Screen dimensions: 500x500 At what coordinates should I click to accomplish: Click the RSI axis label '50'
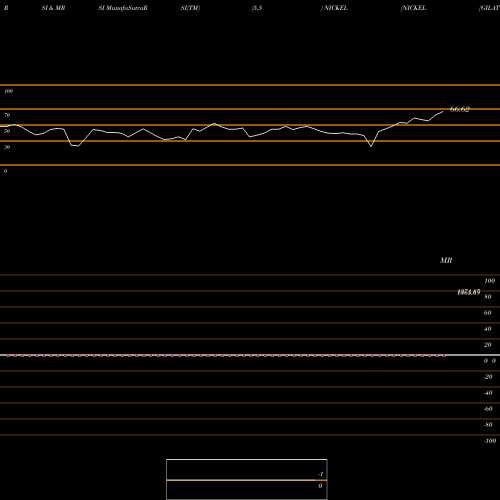click(x=7, y=131)
